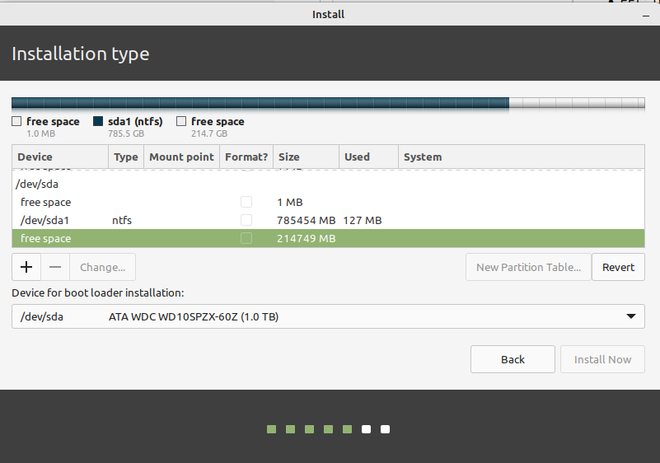660x463 pixels.
Task: Click the 127 MB used value
Action: (362, 220)
